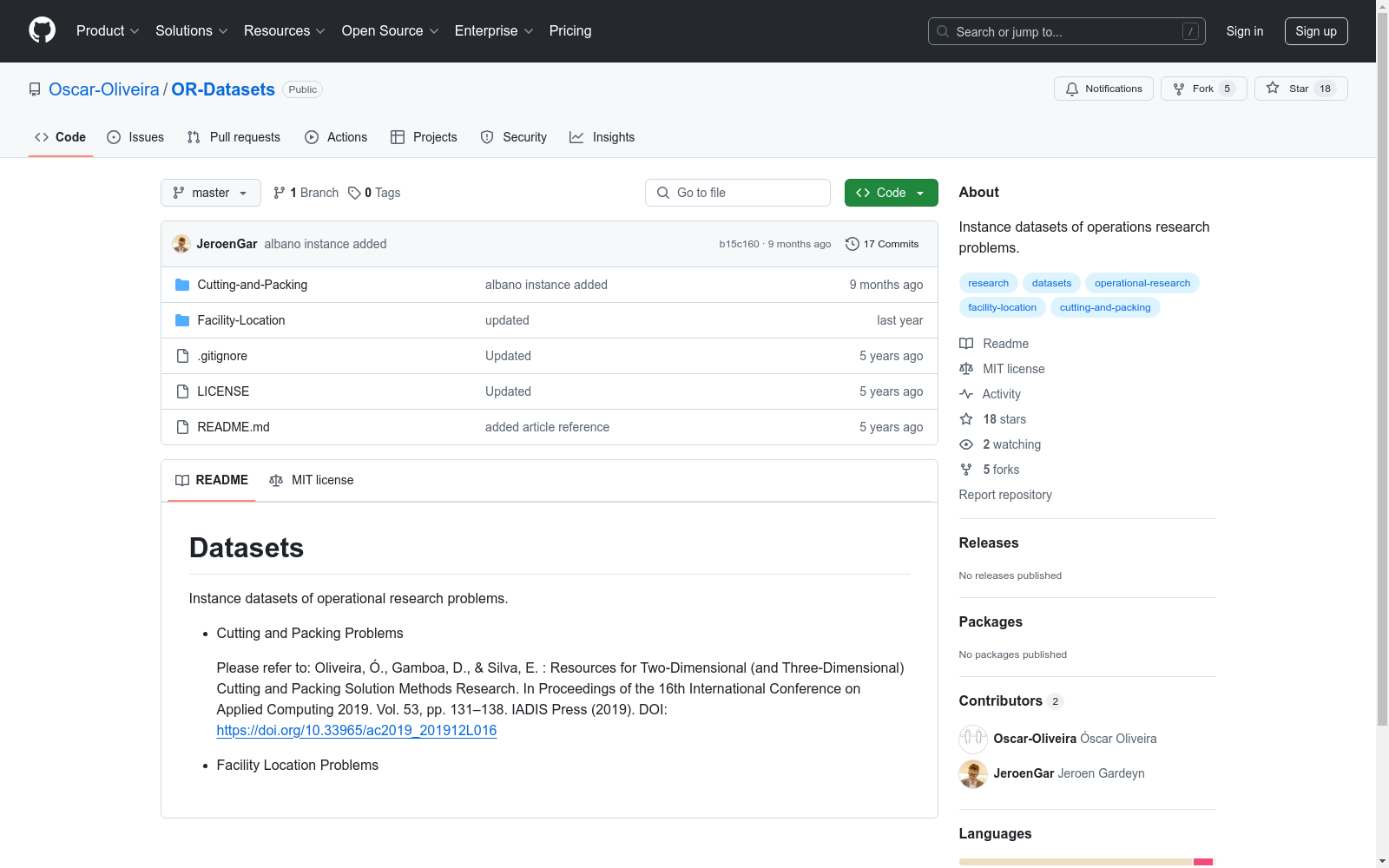The height and width of the screenshot is (868, 1389).
Task: Click the Sign up button
Action: point(1316,31)
